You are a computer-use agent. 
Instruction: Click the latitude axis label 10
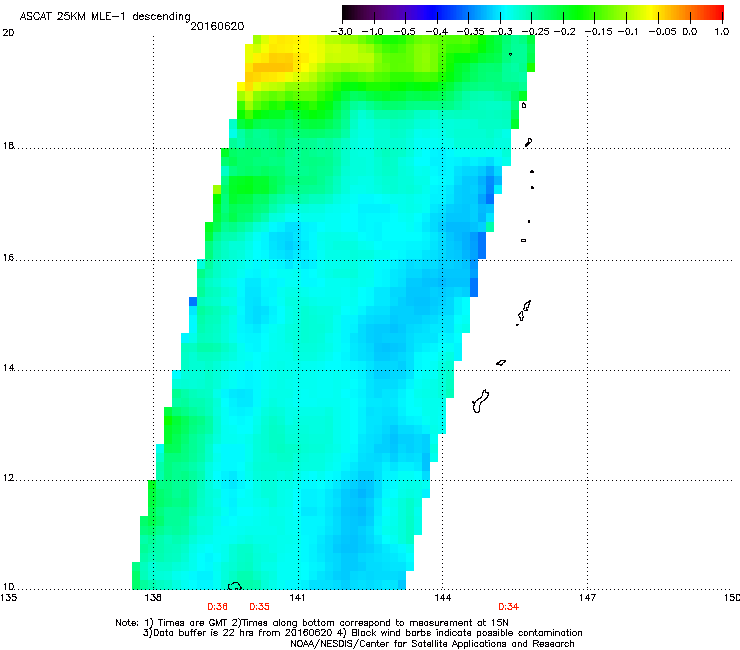point(8,587)
